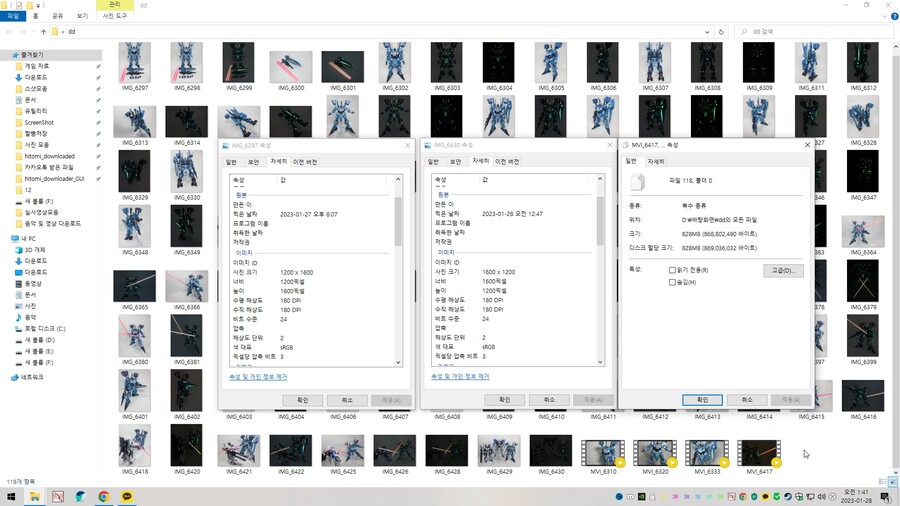This screenshot has width=900, height=506.
Task: Open 고급(D)... advanced attributes
Action: (x=783, y=271)
